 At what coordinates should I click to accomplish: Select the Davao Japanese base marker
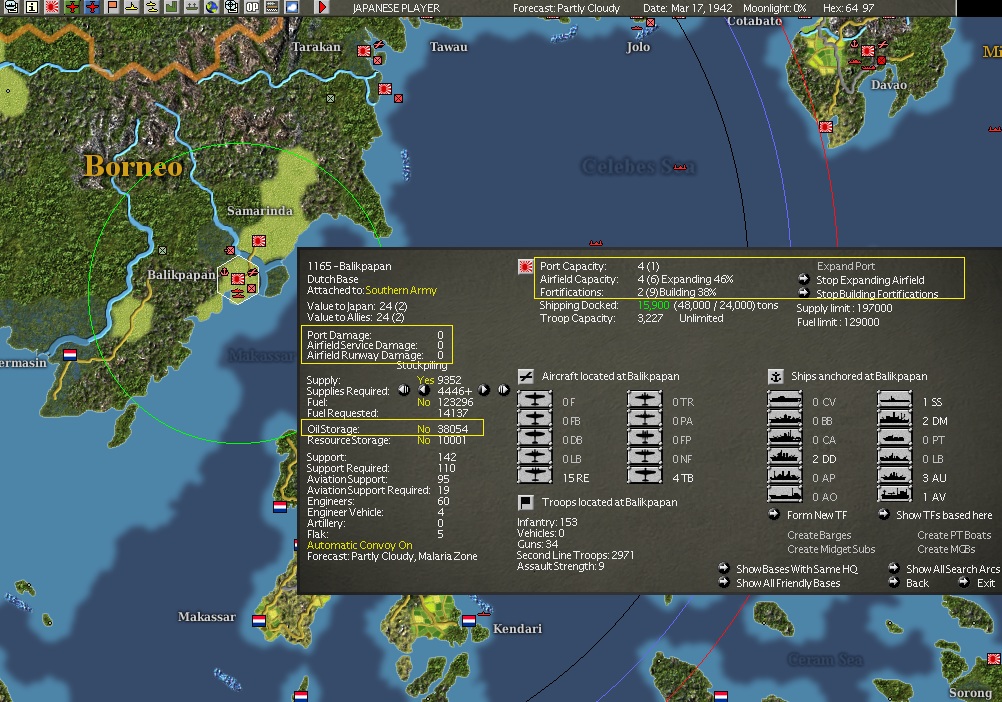click(868, 50)
